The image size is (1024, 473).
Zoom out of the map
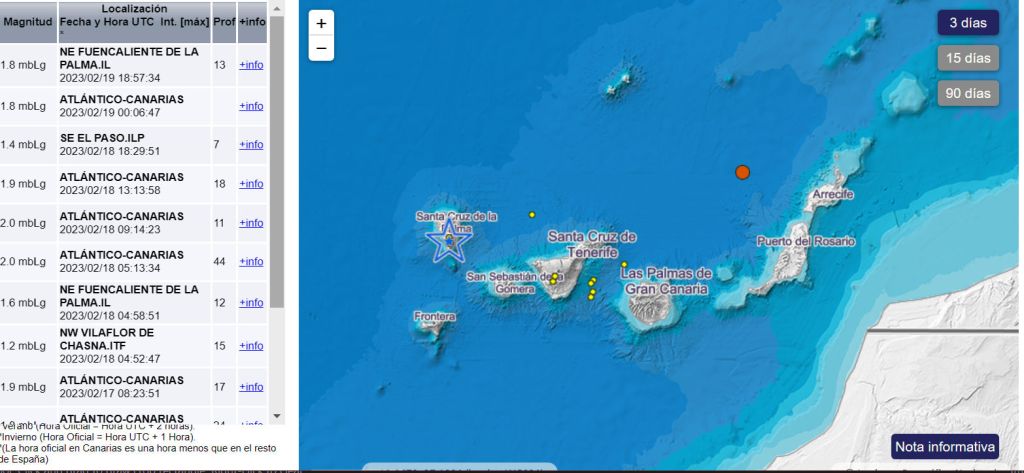(321, 48)
